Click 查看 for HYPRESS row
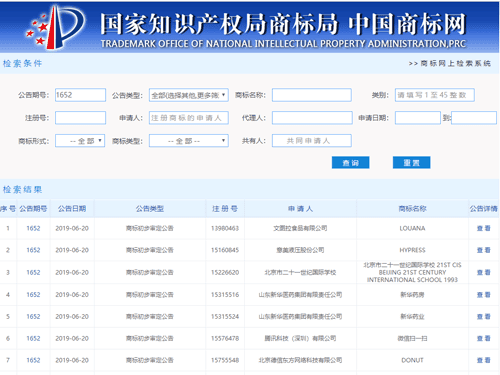 click(483, 250)
